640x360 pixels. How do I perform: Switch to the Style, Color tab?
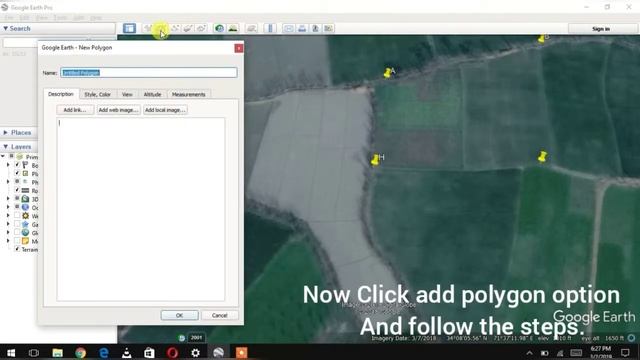pos(98,94)
